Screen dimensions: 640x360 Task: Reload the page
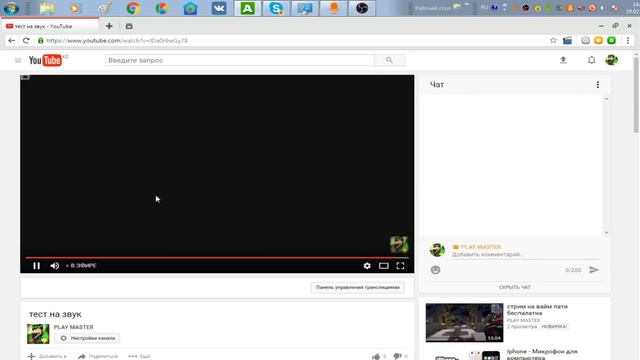[26, 40]
